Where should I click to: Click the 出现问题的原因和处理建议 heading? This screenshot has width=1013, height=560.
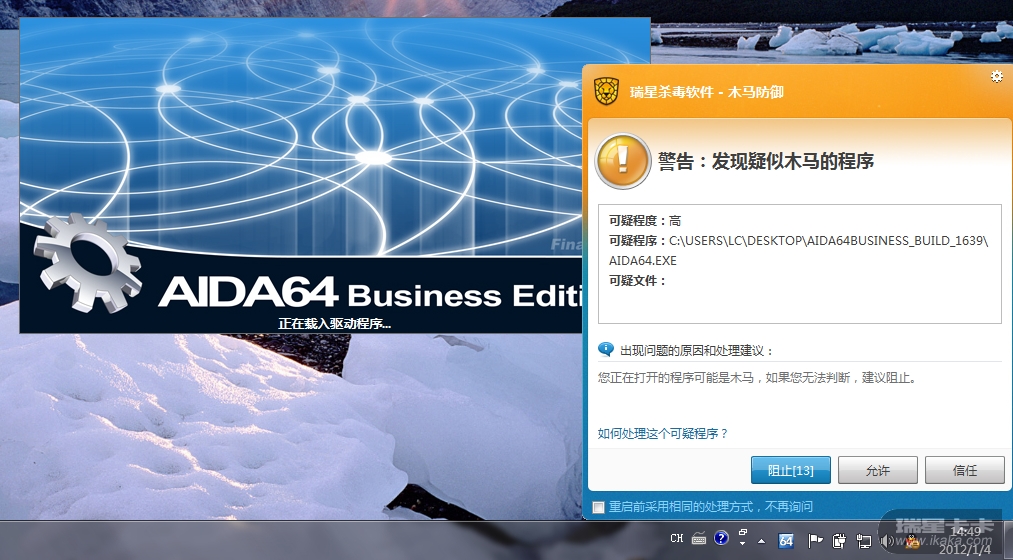tap(696, 351)
